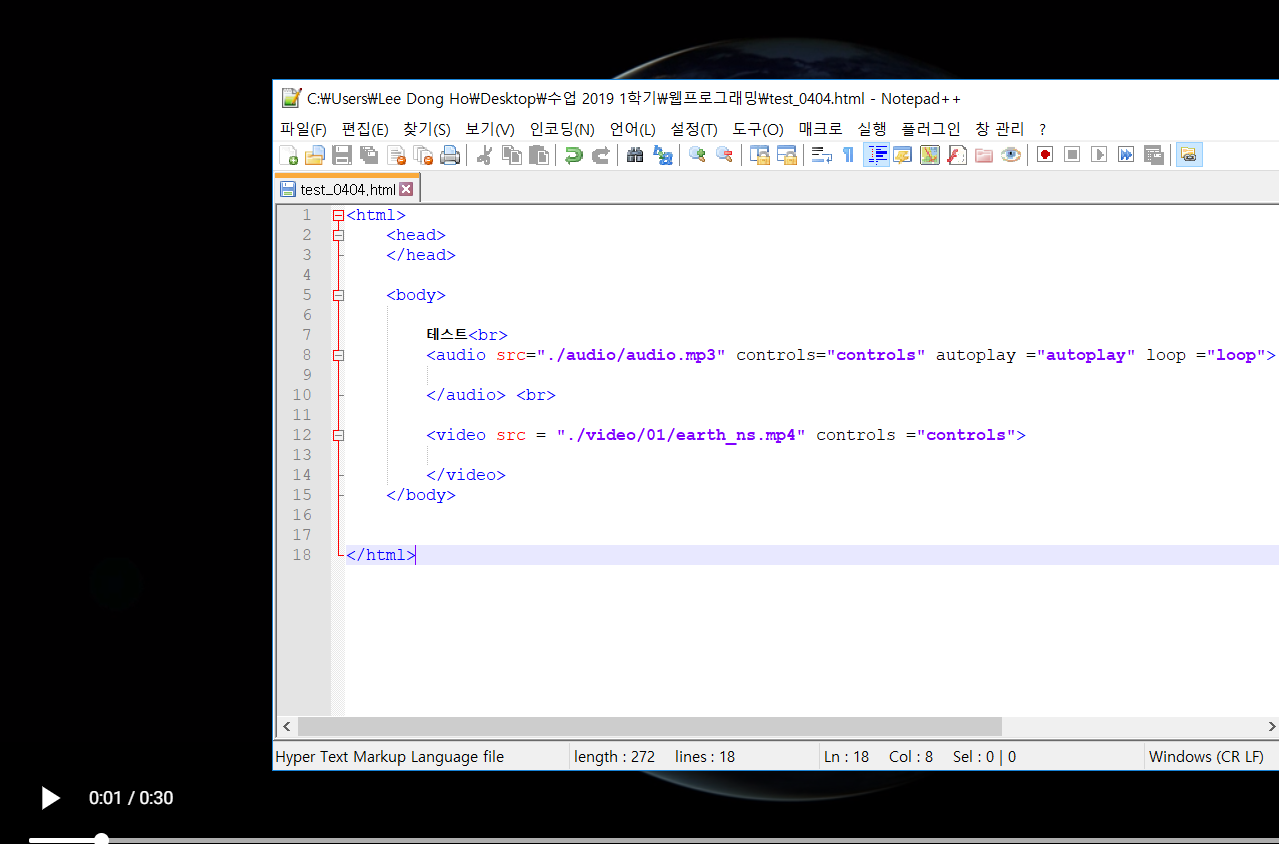Toggle the indent guide toolbar button
This screenshot has width=1279, height=844.
[x=876, y=155]
